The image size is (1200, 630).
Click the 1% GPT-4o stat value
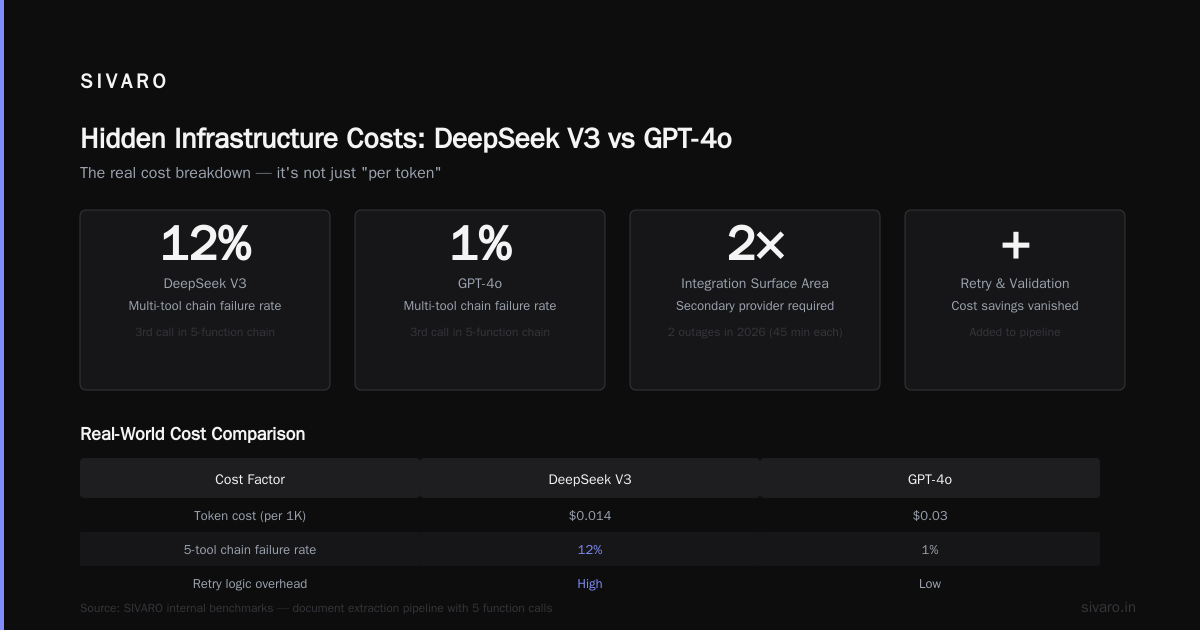point(480,243)
